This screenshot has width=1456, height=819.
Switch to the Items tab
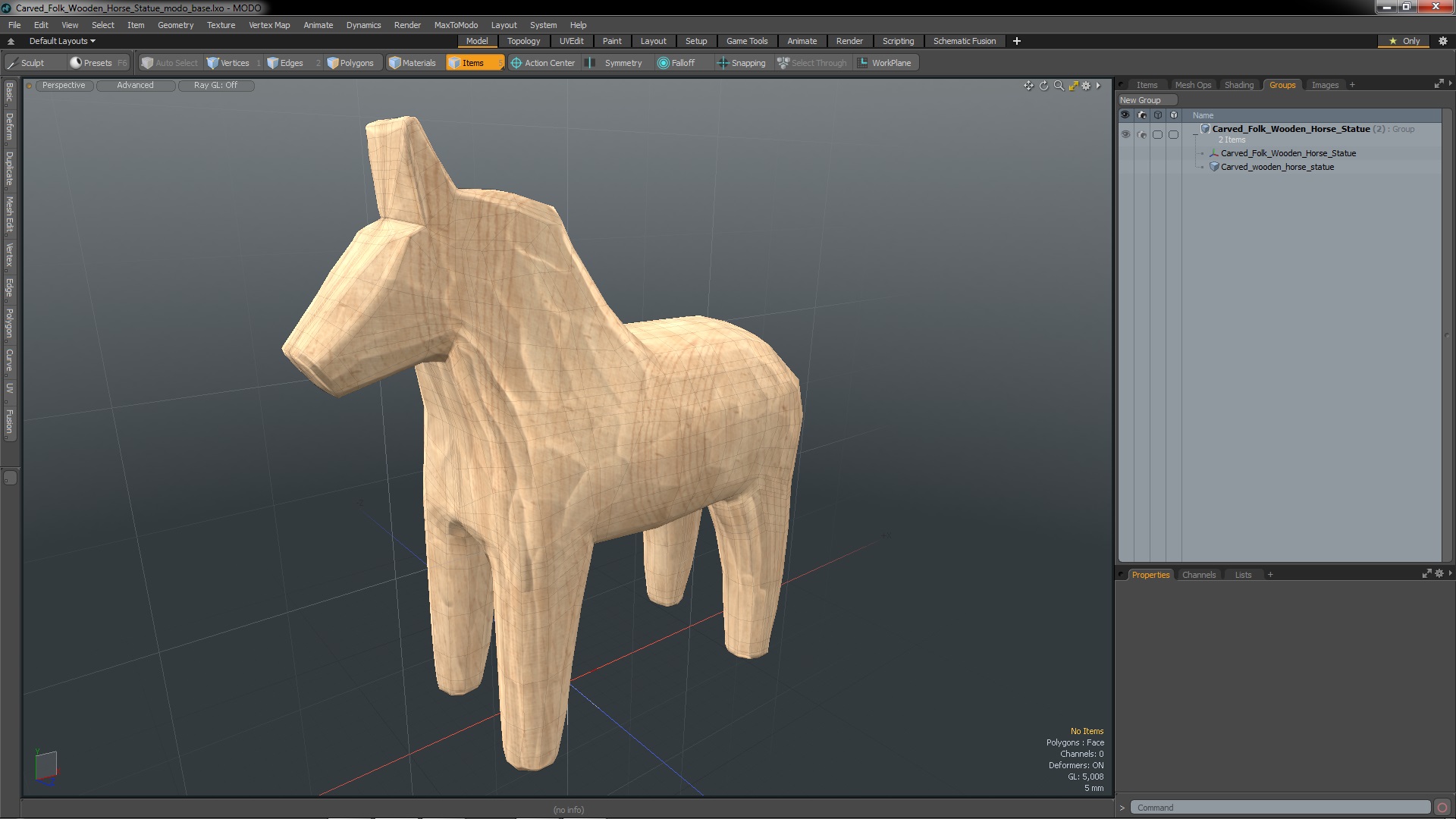(1147, 85)
